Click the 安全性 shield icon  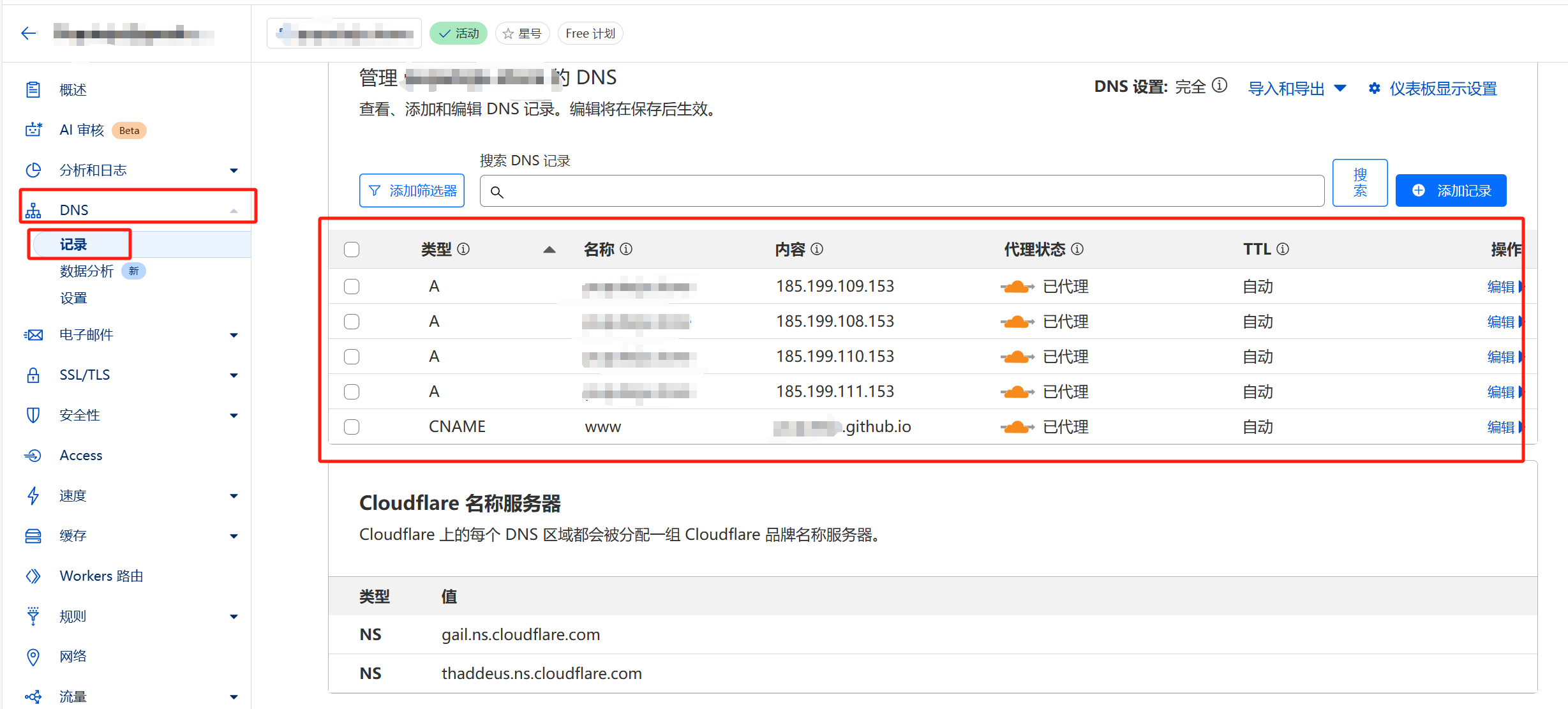coord(33,415)
